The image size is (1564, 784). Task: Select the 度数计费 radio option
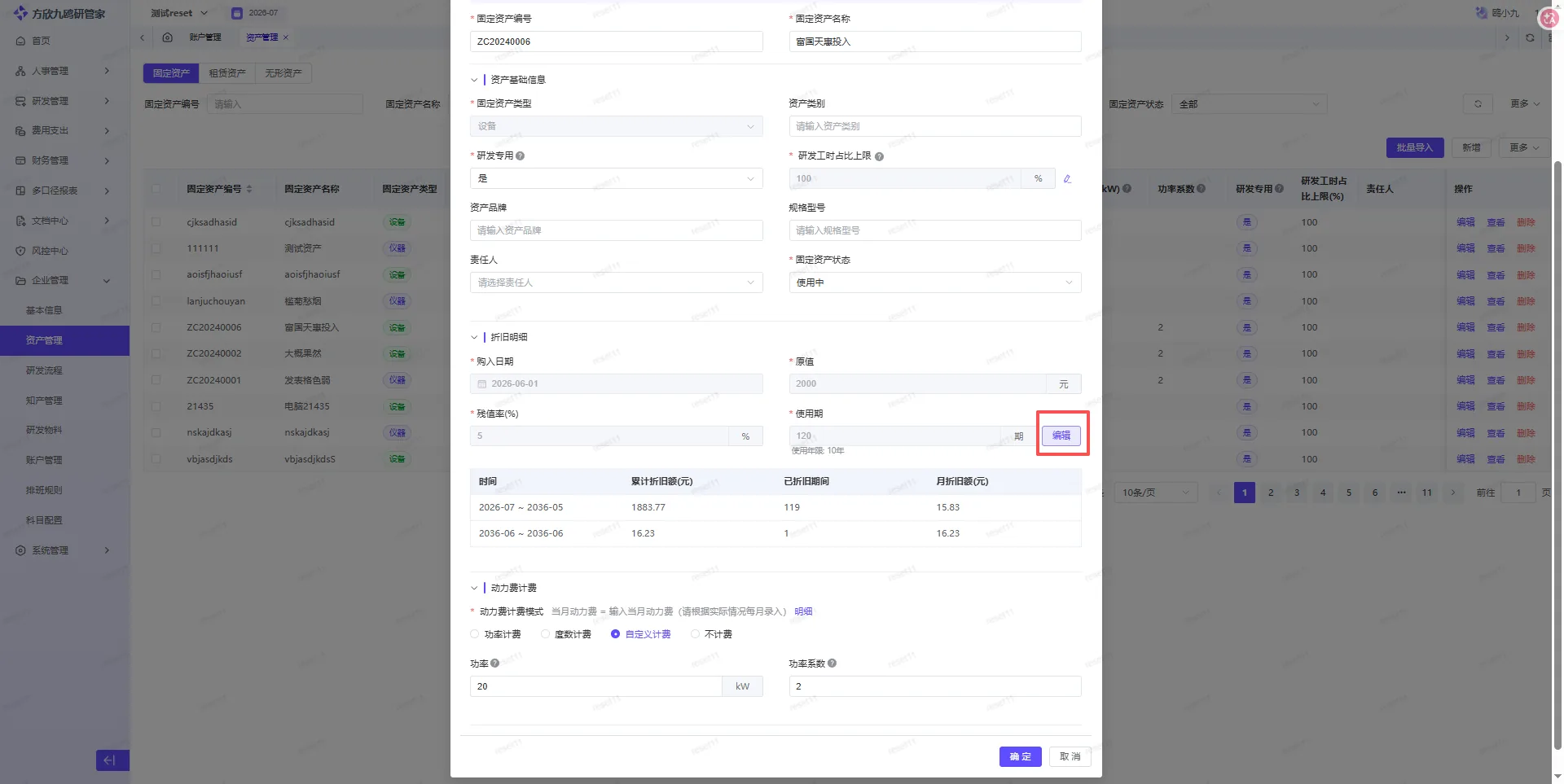545,634
